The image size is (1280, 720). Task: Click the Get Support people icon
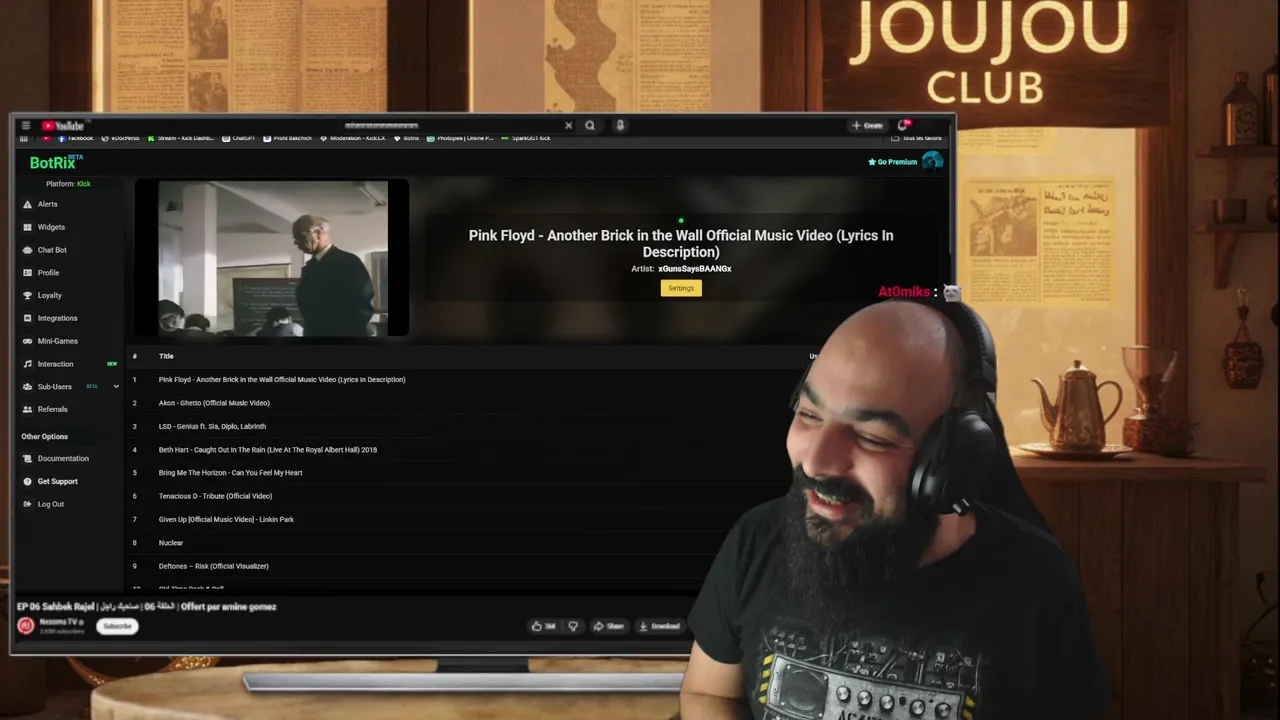(28, 481)
